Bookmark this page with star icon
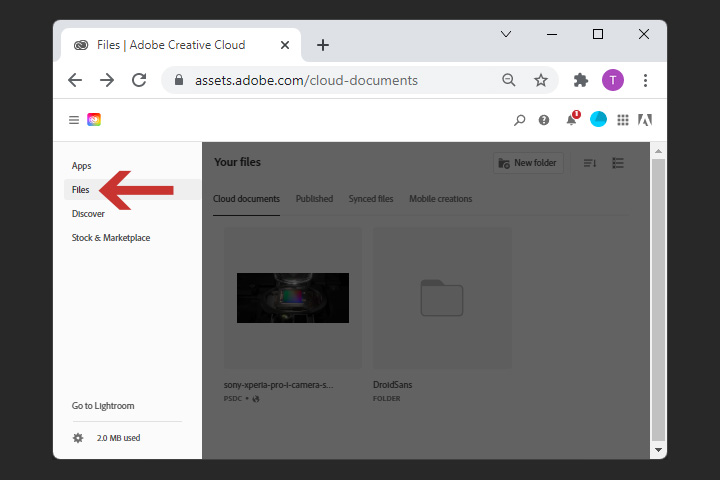Image resolution: width=720 pixels, height=480 pixels. pyautogui.click(x=541, y=80)
